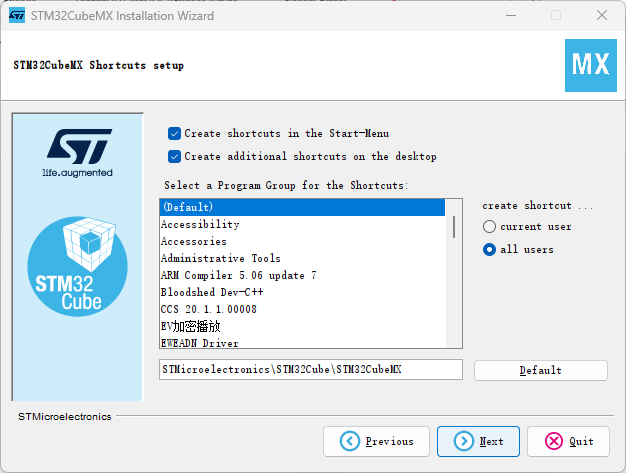Quit the installation wizard
Viewport: 626px width, 473px height.
pos(569,441)
